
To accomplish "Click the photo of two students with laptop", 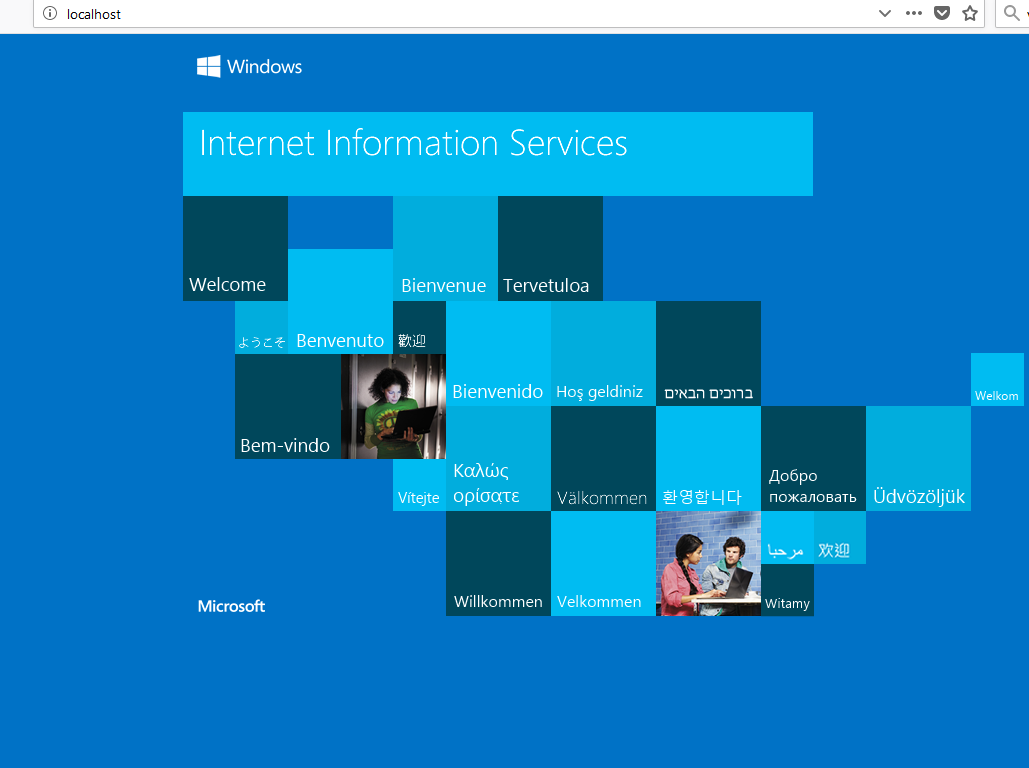I will (x=708, y=563).
